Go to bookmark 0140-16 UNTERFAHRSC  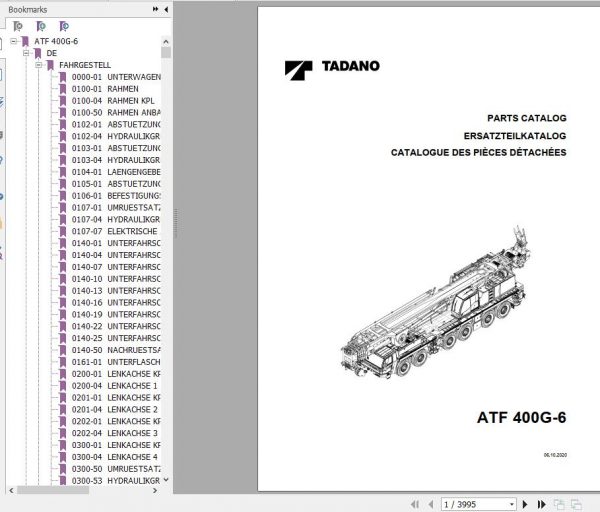point(116,302)
